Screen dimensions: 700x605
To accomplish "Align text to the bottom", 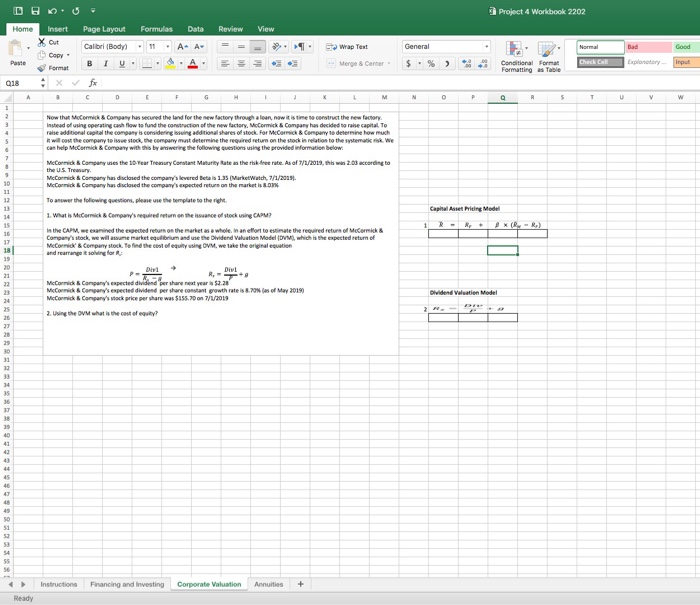I will [x=257, y=46].
